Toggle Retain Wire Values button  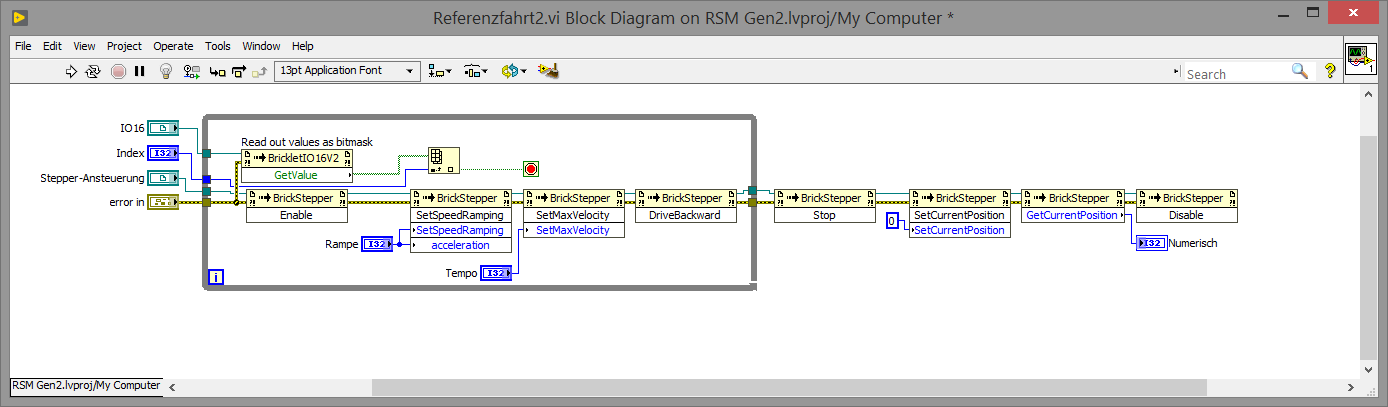pyautogui.click(x=190, y=71)
